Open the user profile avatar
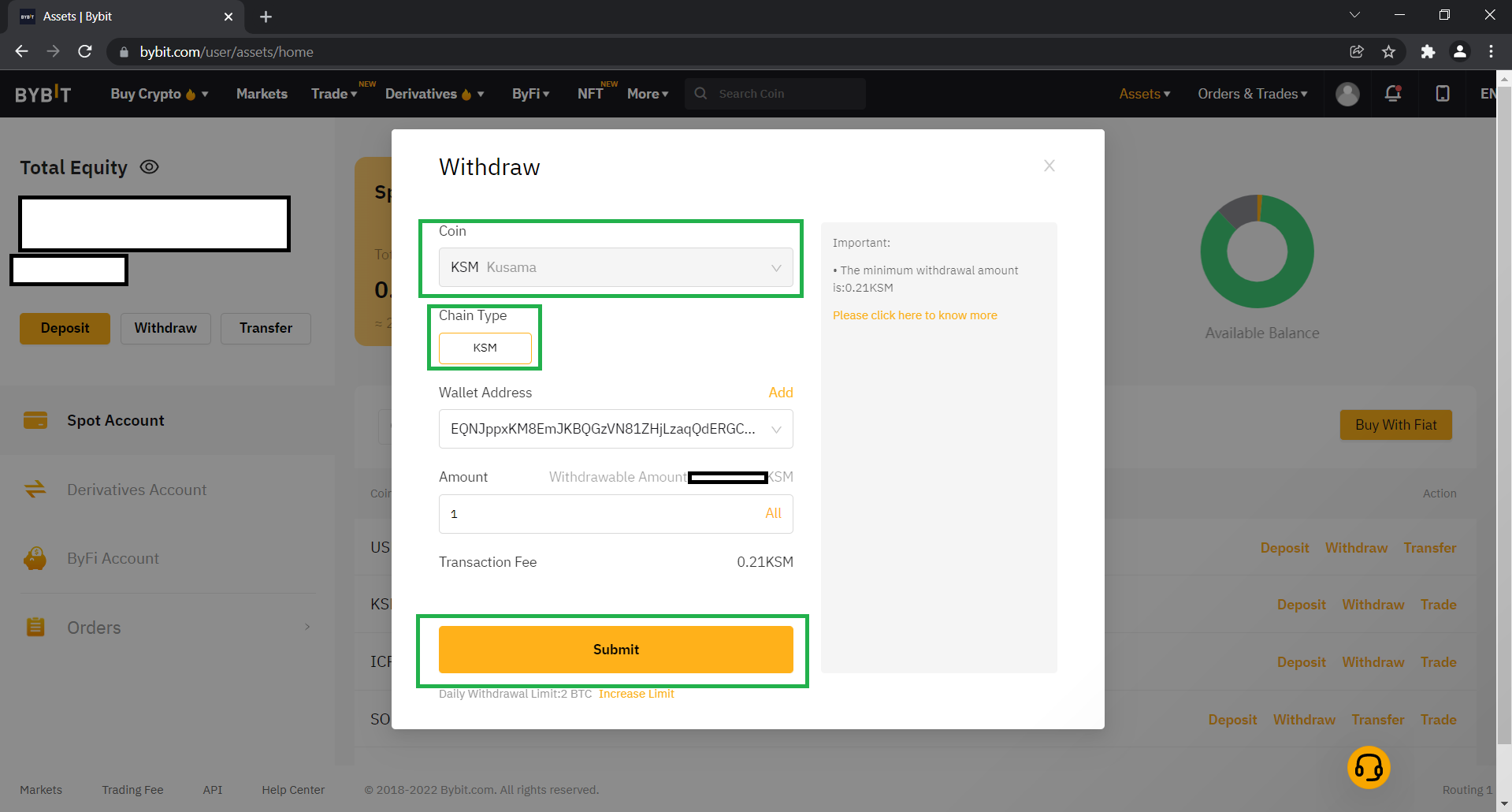The height and width of the screenshot is (812, 1512). click(x=1347, y=94)
